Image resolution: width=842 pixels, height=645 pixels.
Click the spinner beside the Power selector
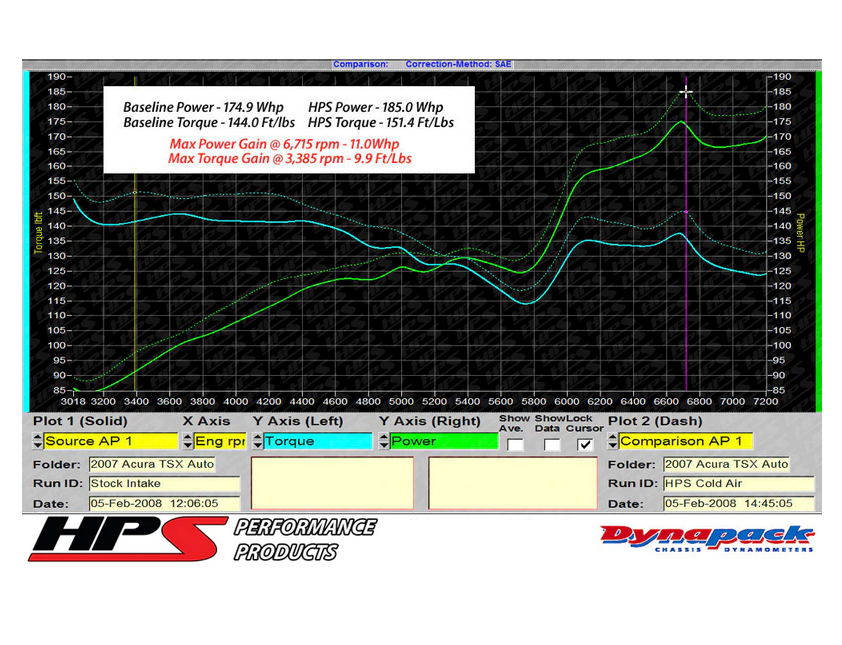pos(383,440)
